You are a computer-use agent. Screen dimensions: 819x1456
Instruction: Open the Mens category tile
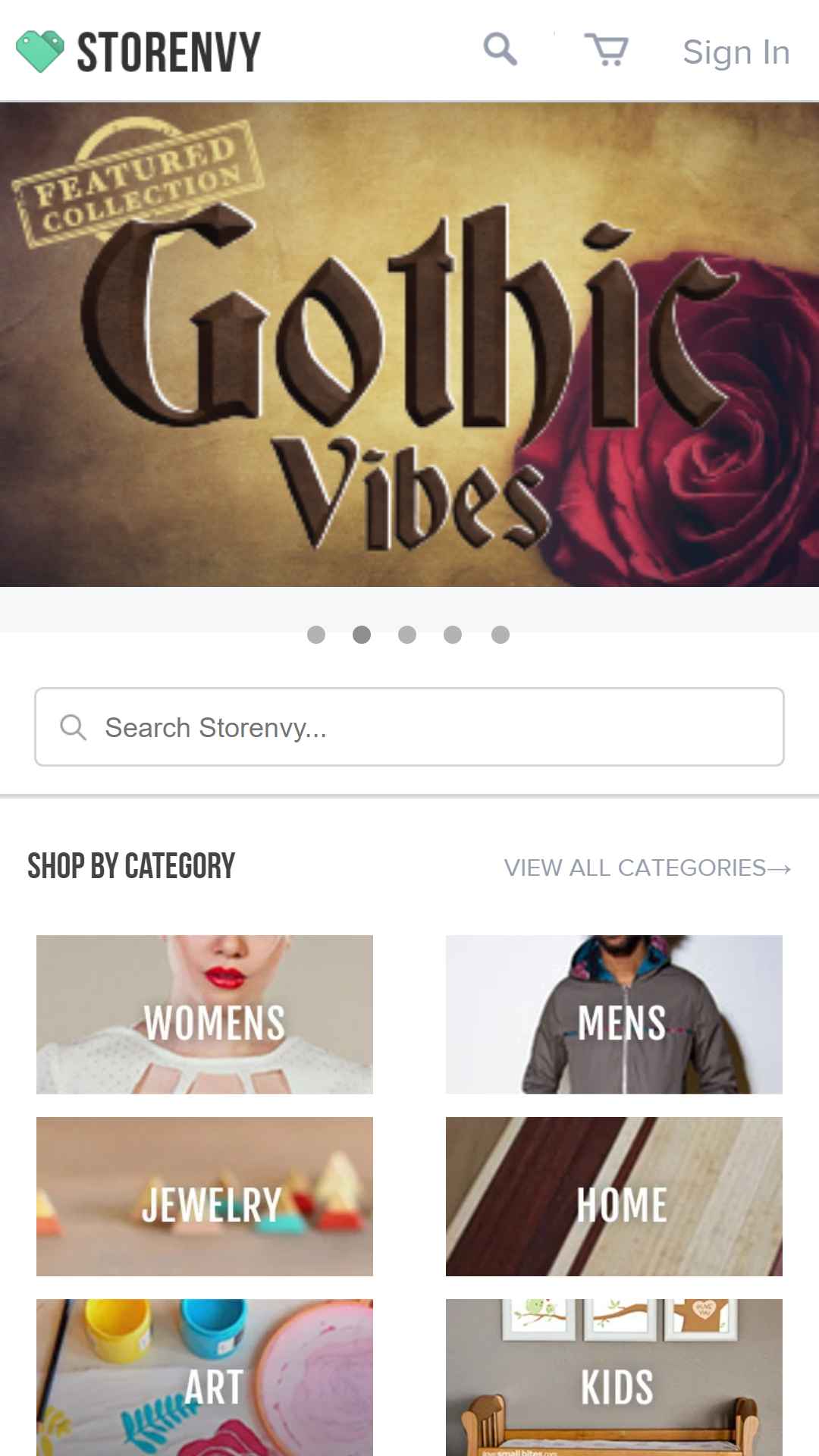(614, 1015)
